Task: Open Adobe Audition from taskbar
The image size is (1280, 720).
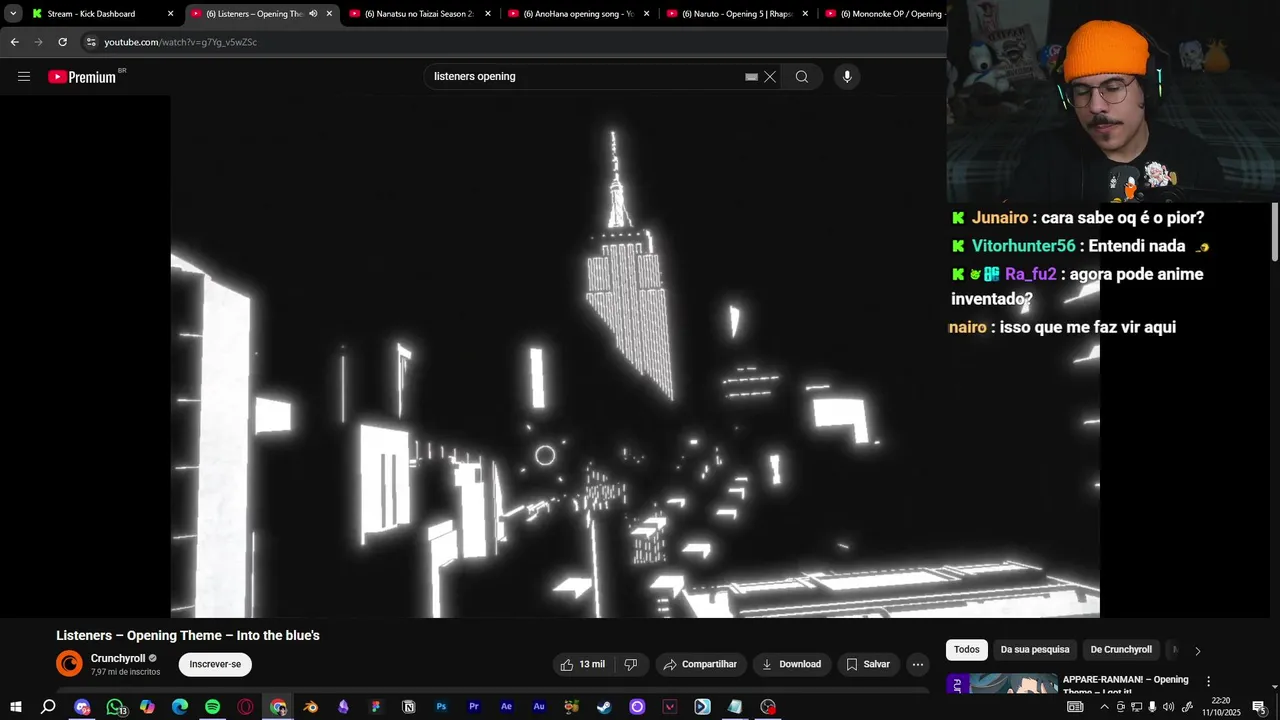Action: pyautogui.click(x=539, y=707)
